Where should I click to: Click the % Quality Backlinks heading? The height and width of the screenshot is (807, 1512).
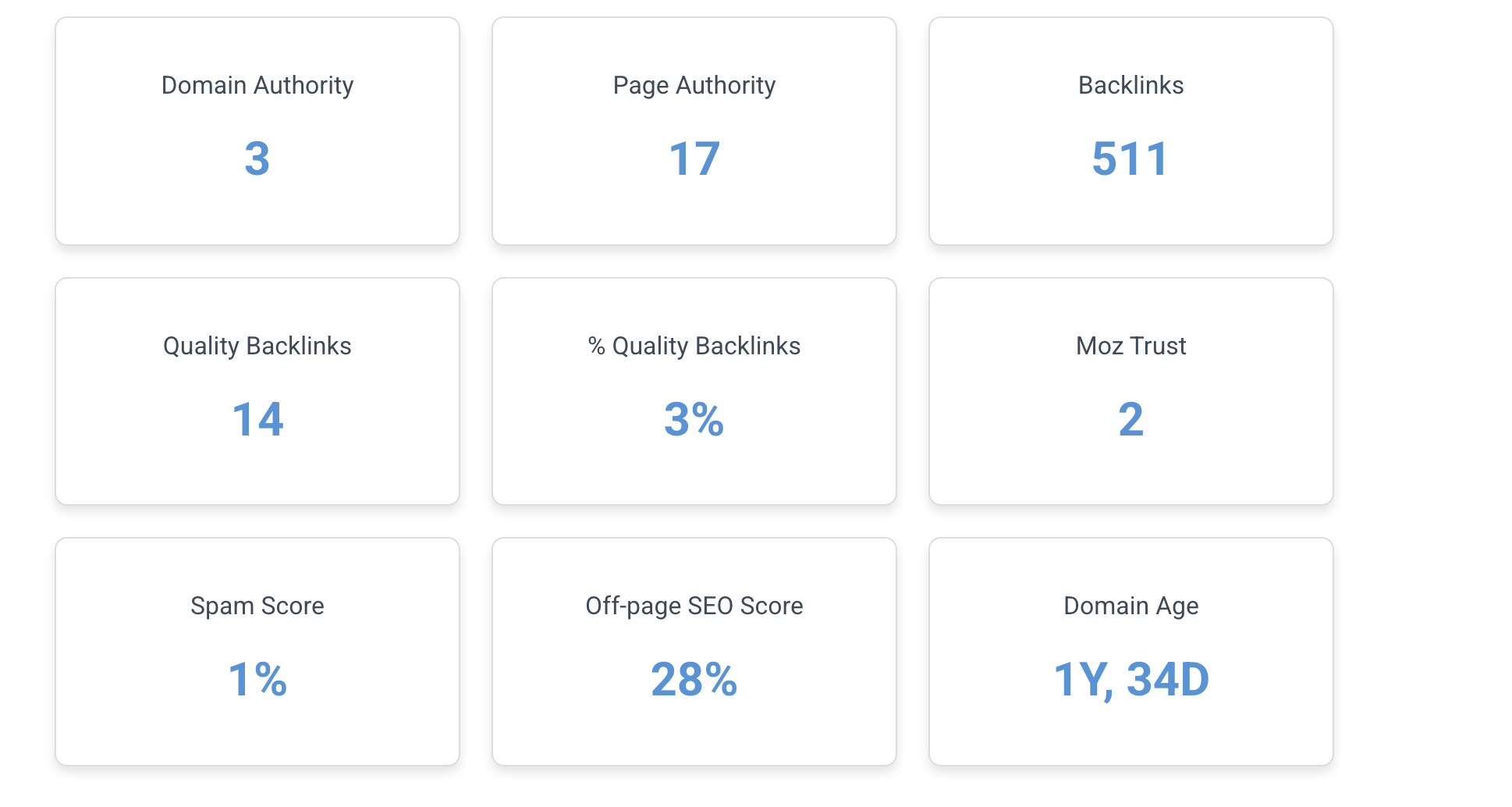[x=694, y=346]
